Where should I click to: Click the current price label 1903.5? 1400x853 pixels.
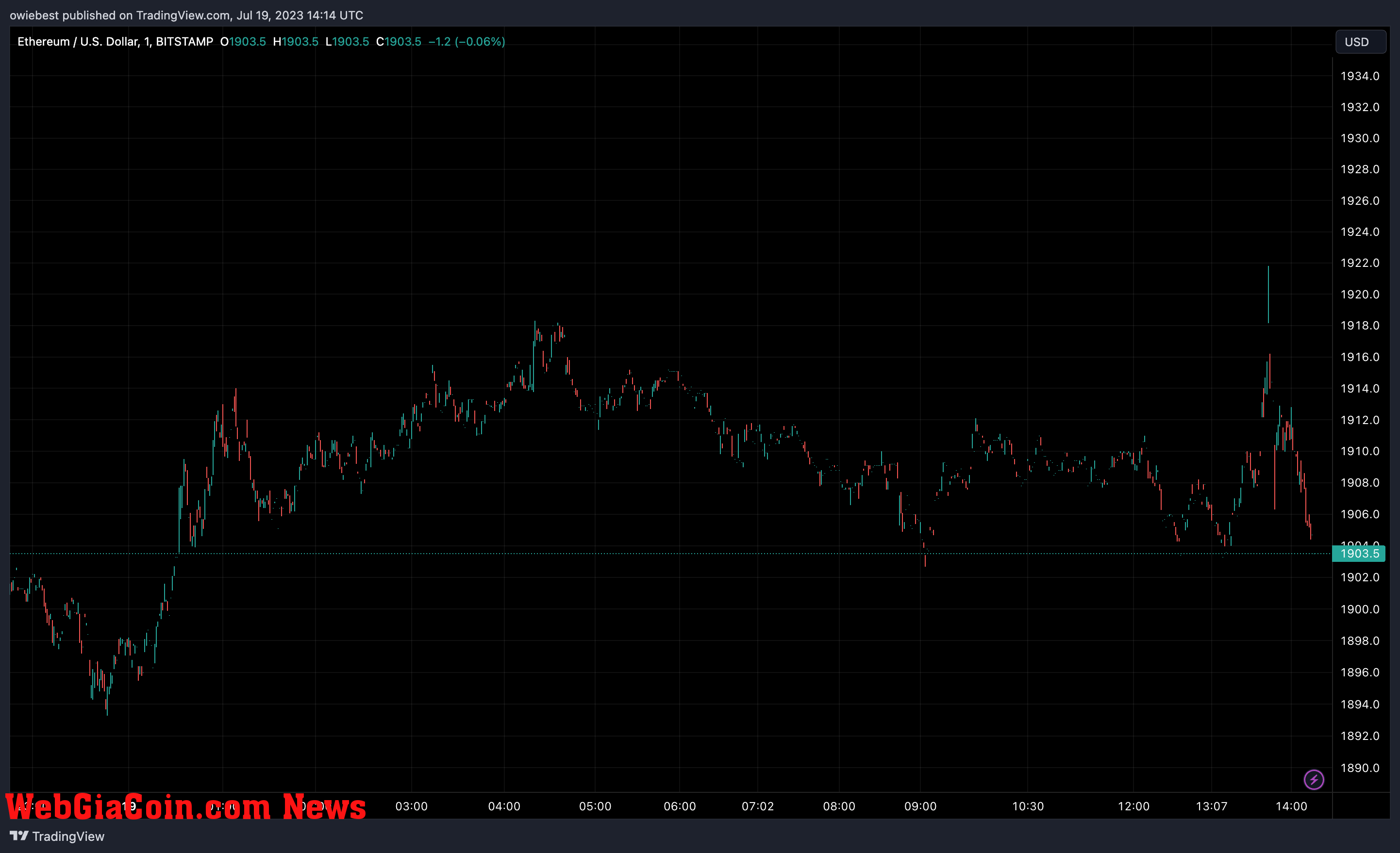(x=1359, y=553)
